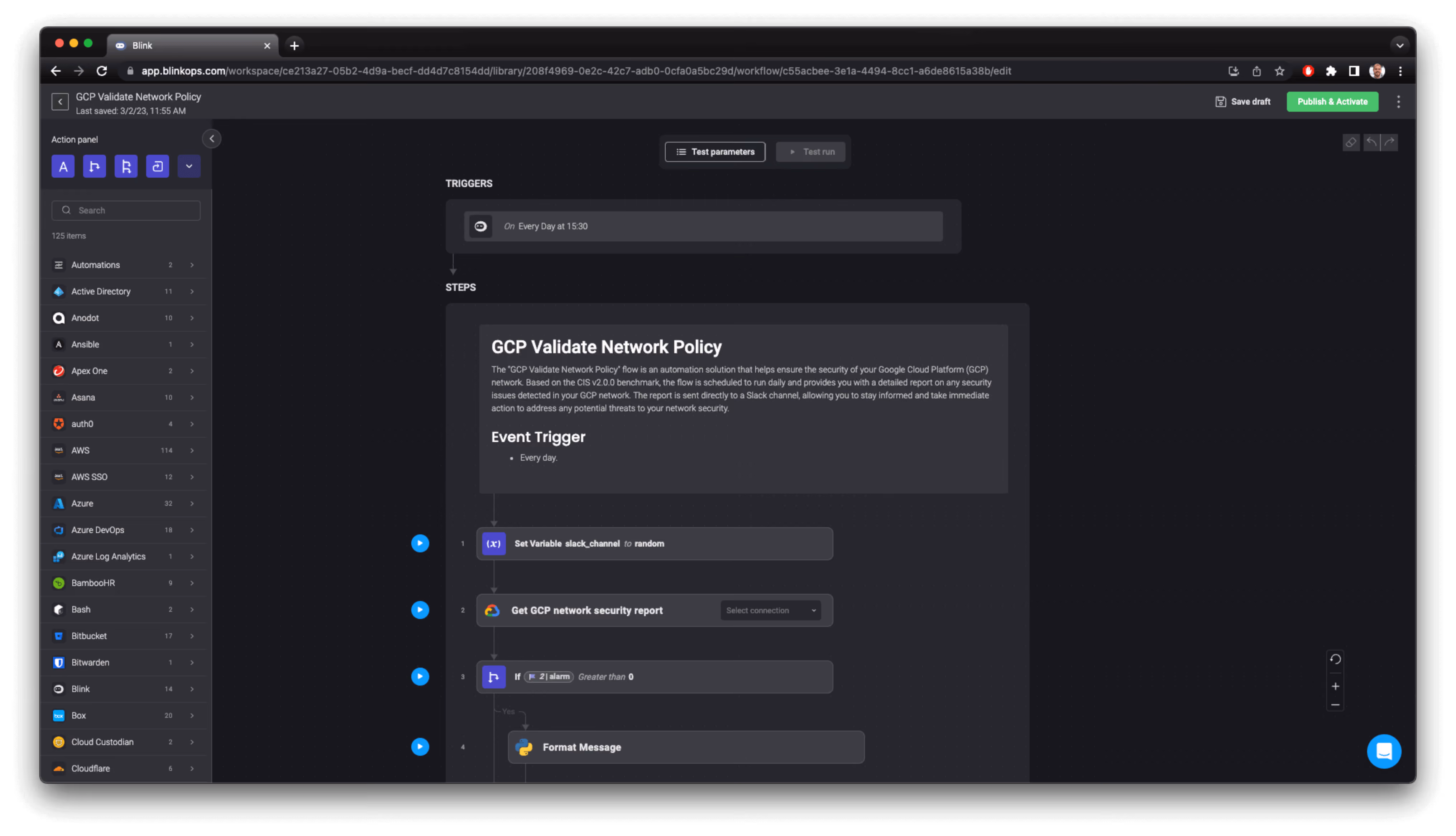Zoom in on the workflow canvas
This screenshot has width=1456, height=836.
click(1336, 687)
